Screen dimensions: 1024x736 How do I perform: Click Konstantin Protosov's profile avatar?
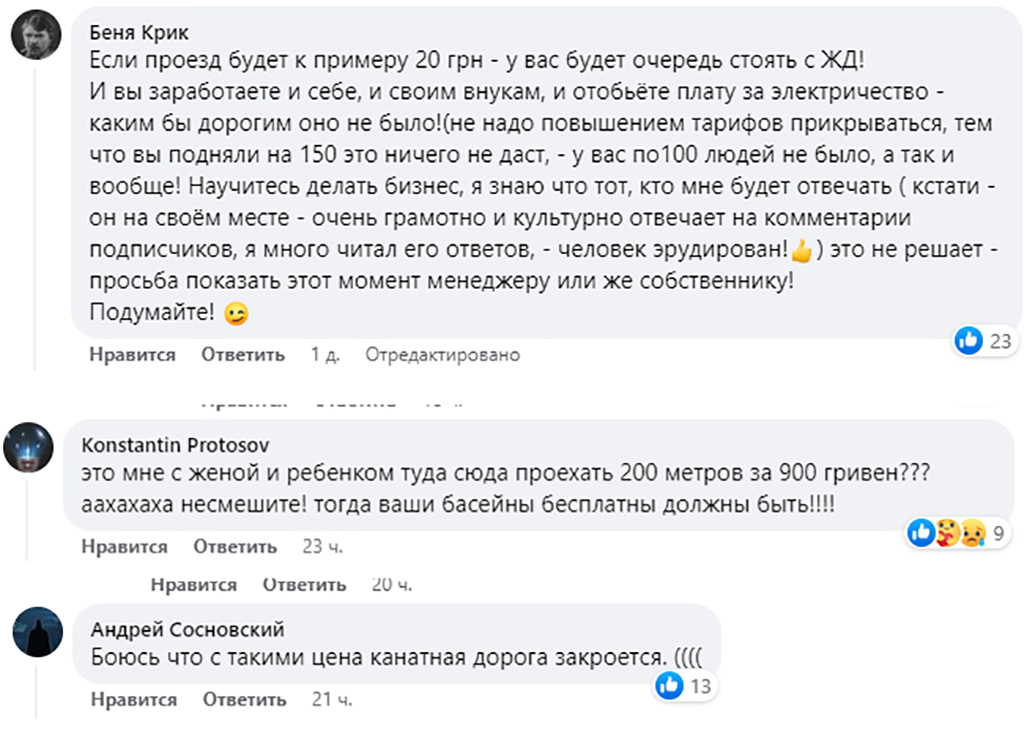click(x=28, y=446)
